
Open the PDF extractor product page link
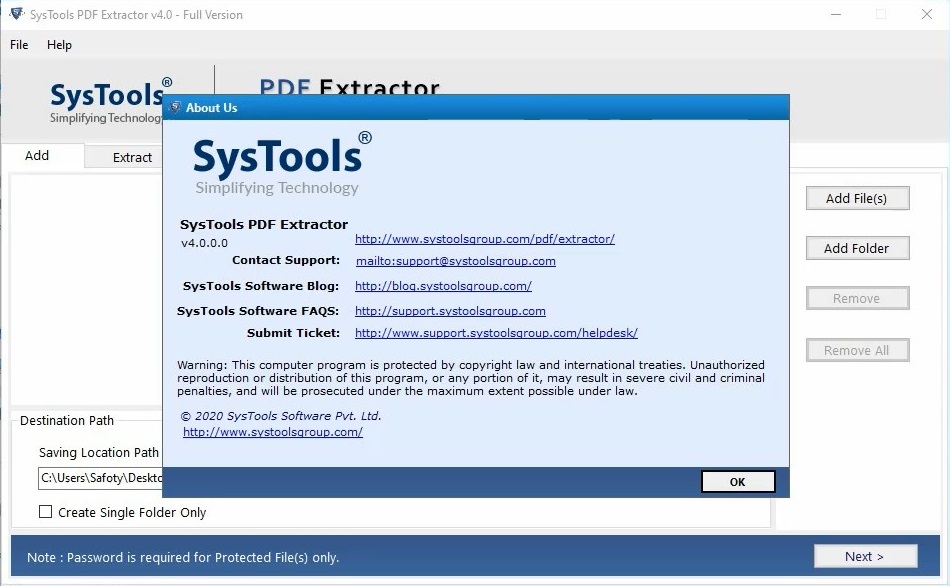click(x=485, y=239)
